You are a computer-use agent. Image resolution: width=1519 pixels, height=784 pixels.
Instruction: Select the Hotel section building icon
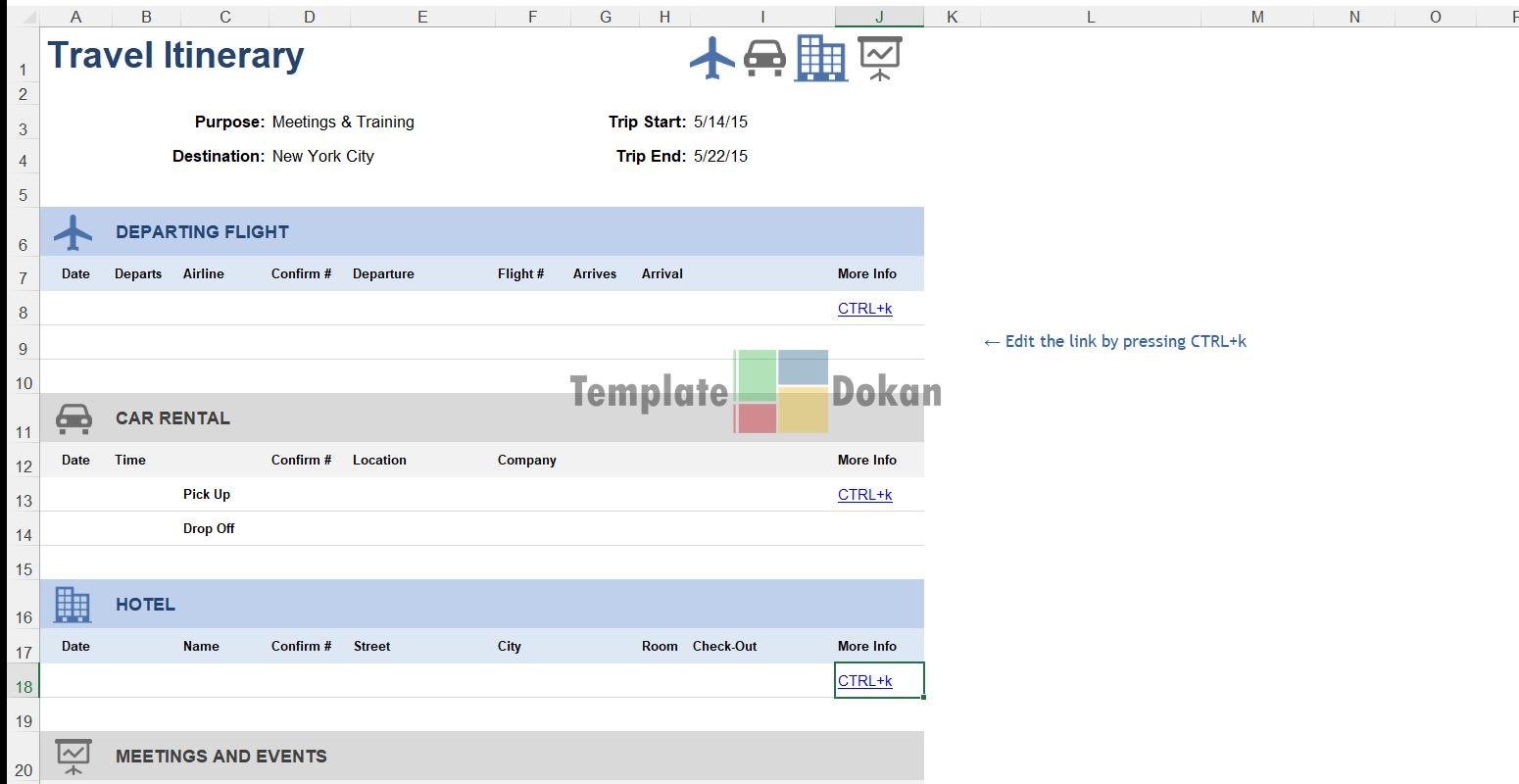(x=73, y=605)
